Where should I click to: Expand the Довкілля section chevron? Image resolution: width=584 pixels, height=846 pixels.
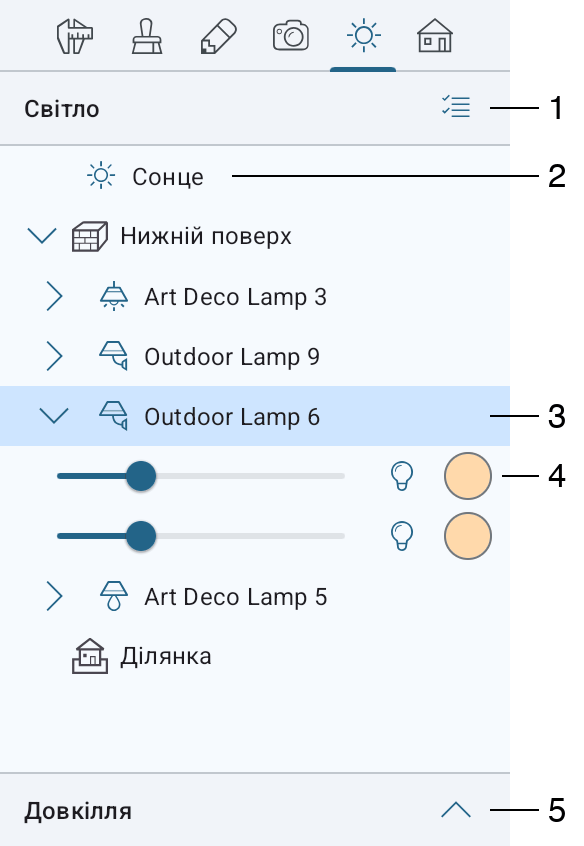pyautogui.click(x=456, y=810)
